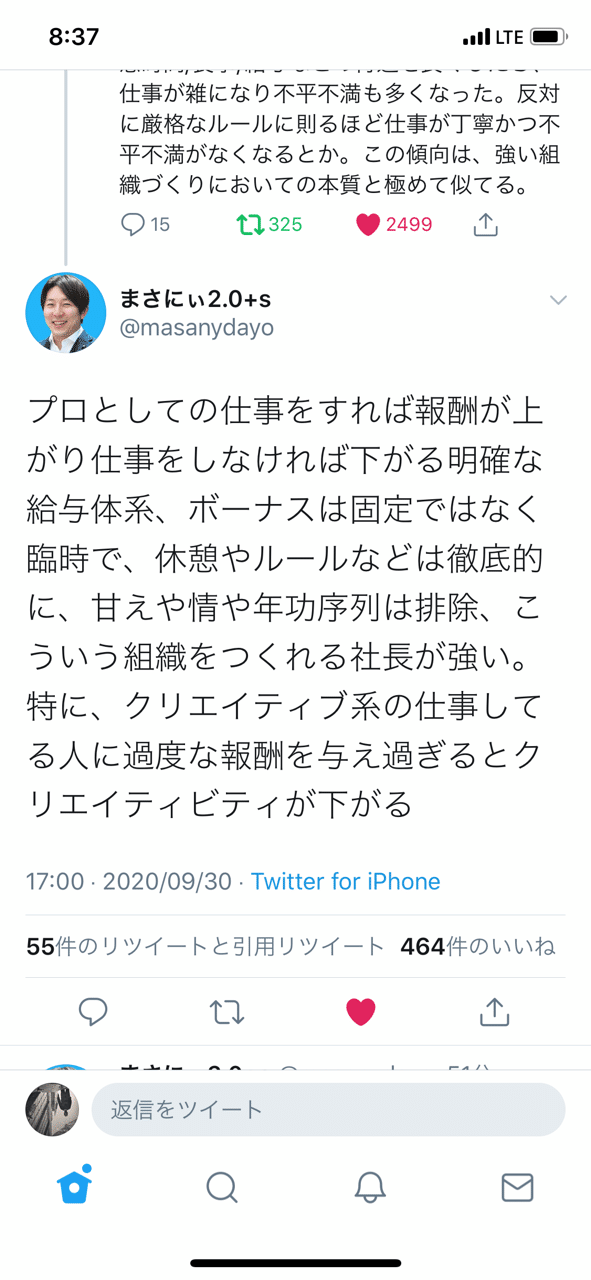
Task: Select the Search icon in bottom bar
Action: tap(222, 1189)
